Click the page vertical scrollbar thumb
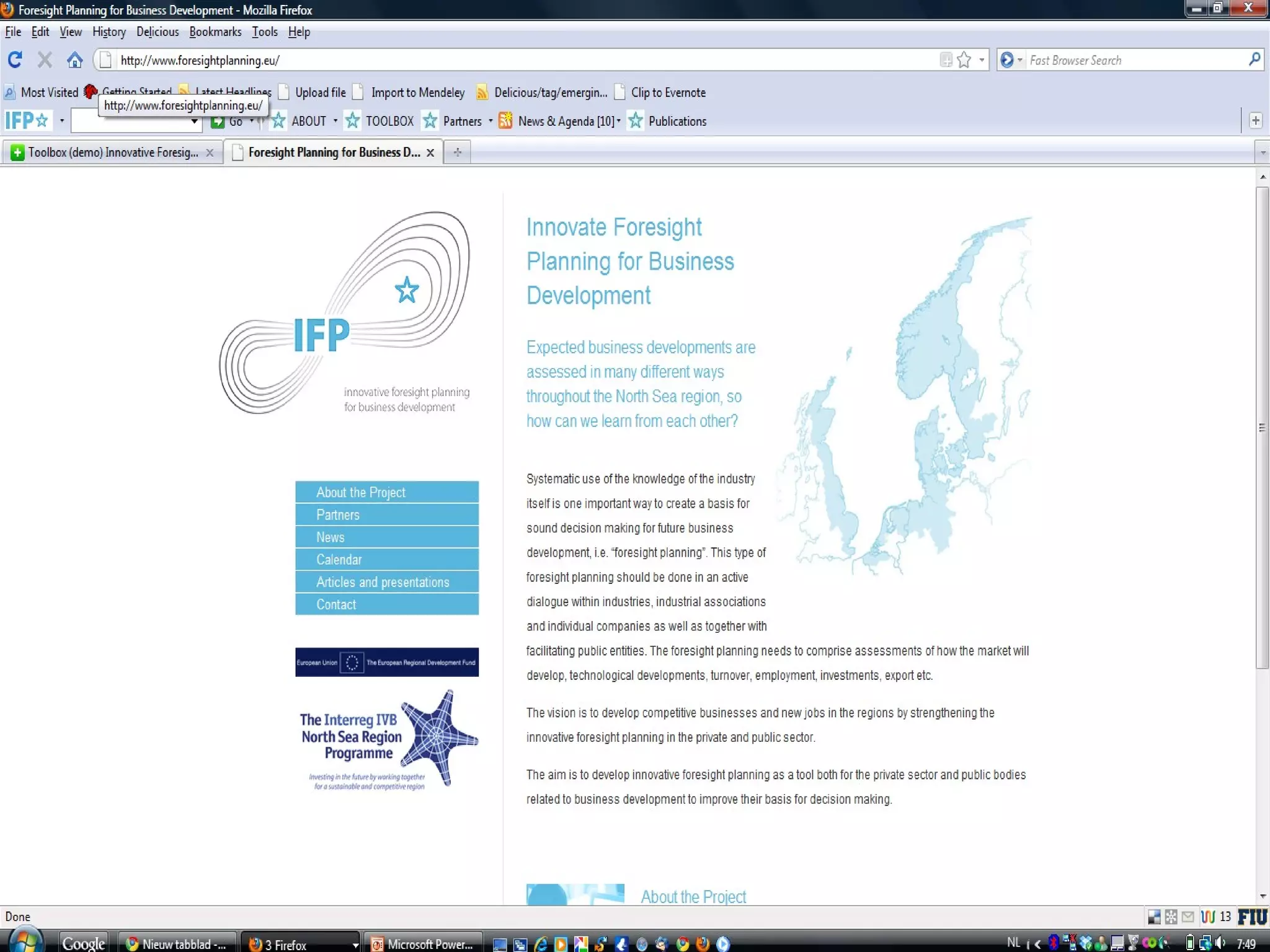The image size is (1270, 952). 1262,428
